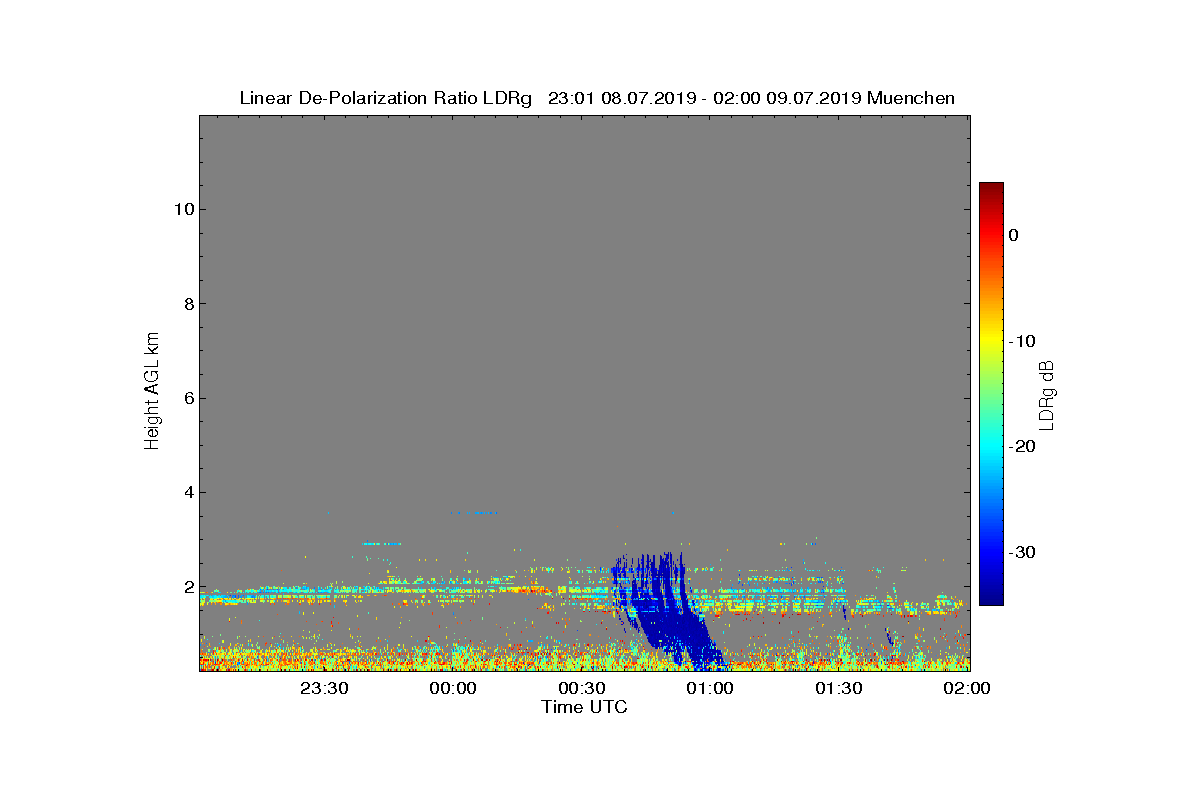Screen dimensions: 1200x800
Task: Click the height tick label 2
Action: pyautogui.click(x=187, y=587)
